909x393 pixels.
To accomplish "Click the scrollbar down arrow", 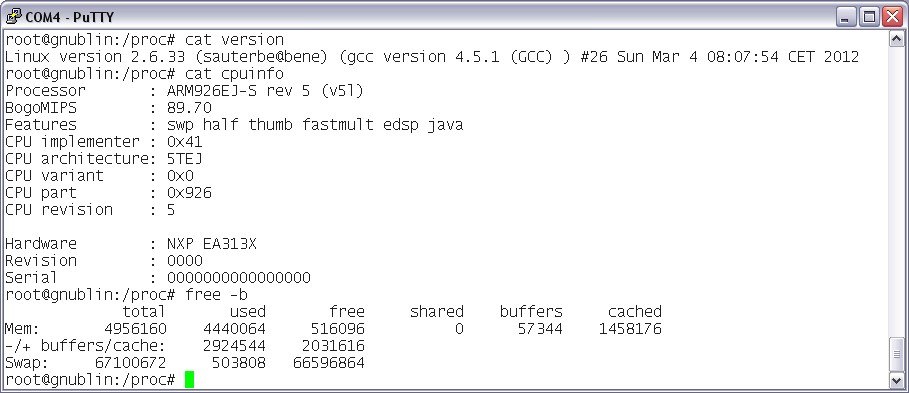I will [896, 380].
